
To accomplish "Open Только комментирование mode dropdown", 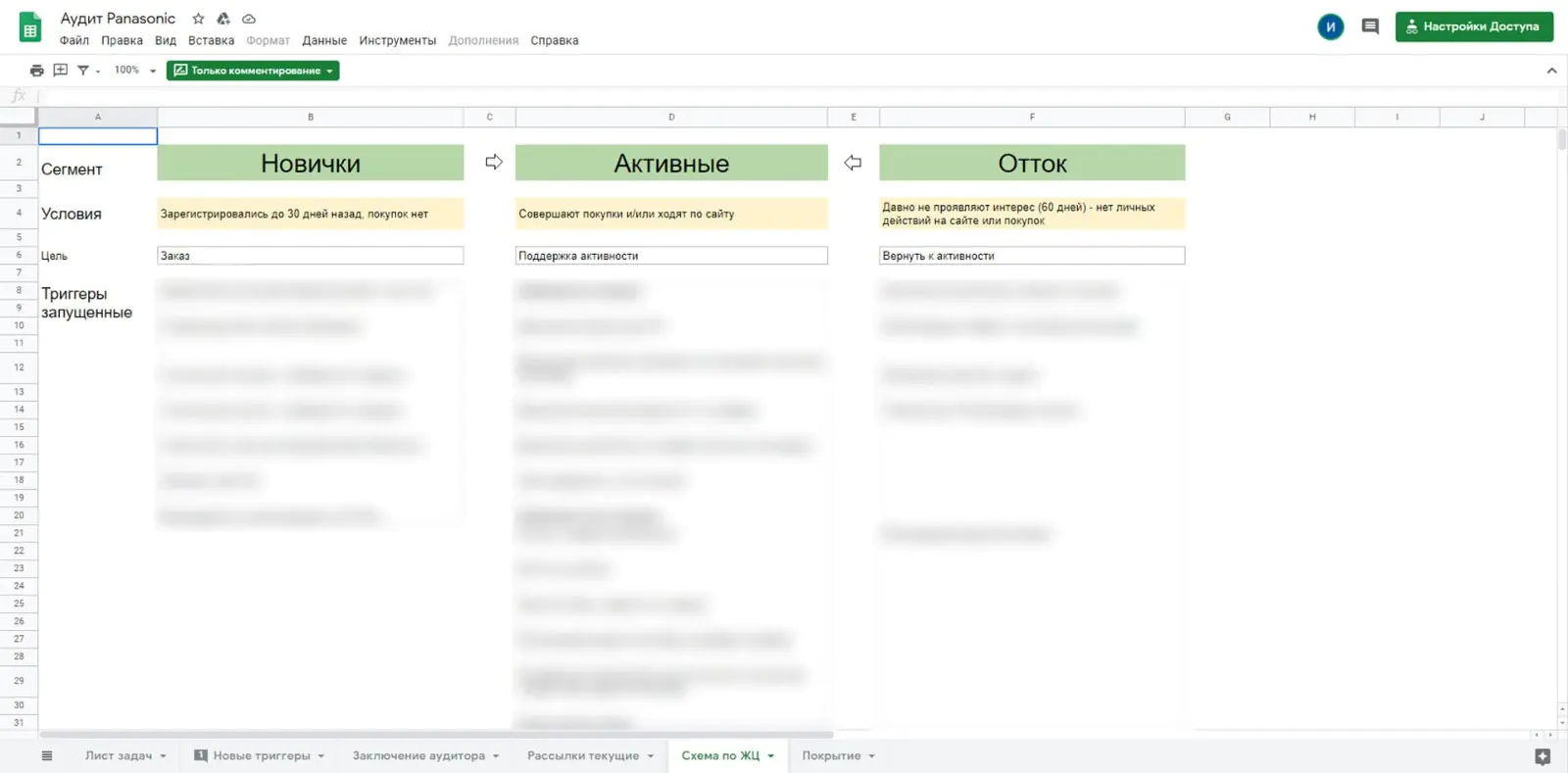I will (x=253, y=71).
